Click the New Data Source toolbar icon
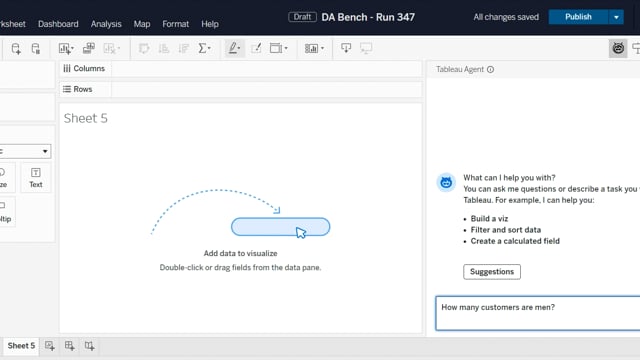 coord(16,49)
